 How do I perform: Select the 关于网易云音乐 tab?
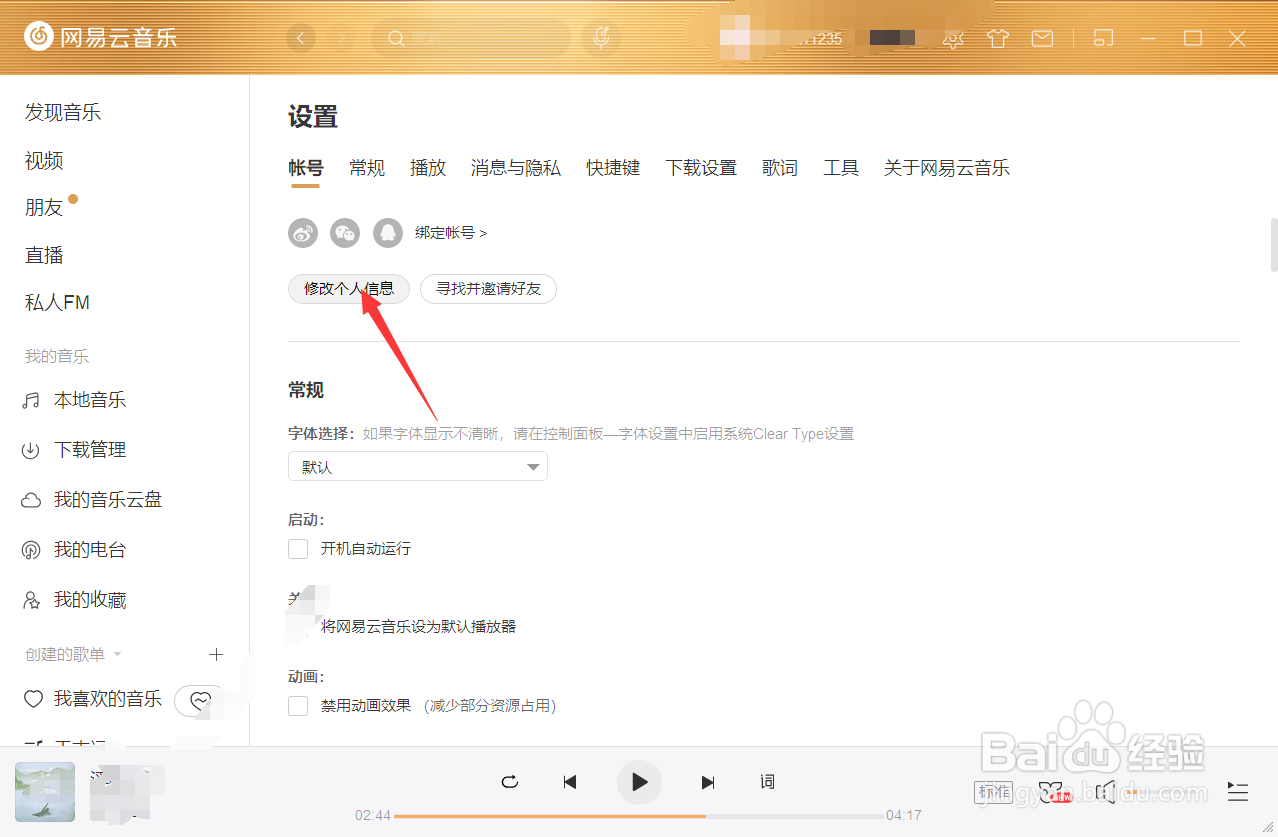(947, 168)
